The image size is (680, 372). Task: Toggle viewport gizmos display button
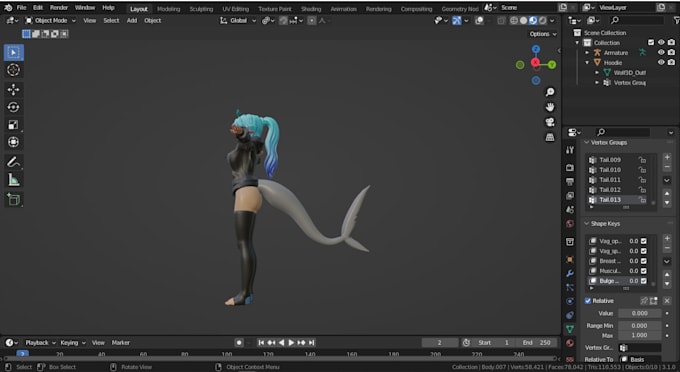pos(457,20)
